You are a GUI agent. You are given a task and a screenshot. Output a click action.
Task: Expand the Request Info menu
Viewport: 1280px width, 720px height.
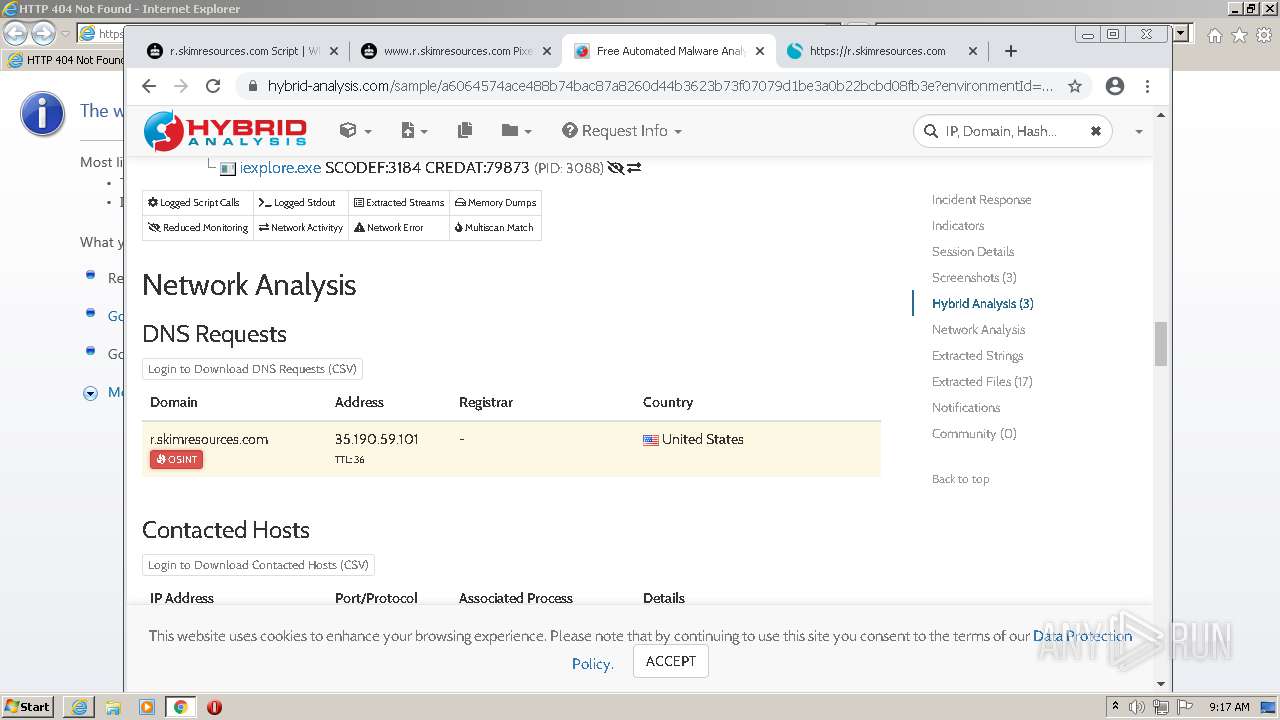[622, 131]
